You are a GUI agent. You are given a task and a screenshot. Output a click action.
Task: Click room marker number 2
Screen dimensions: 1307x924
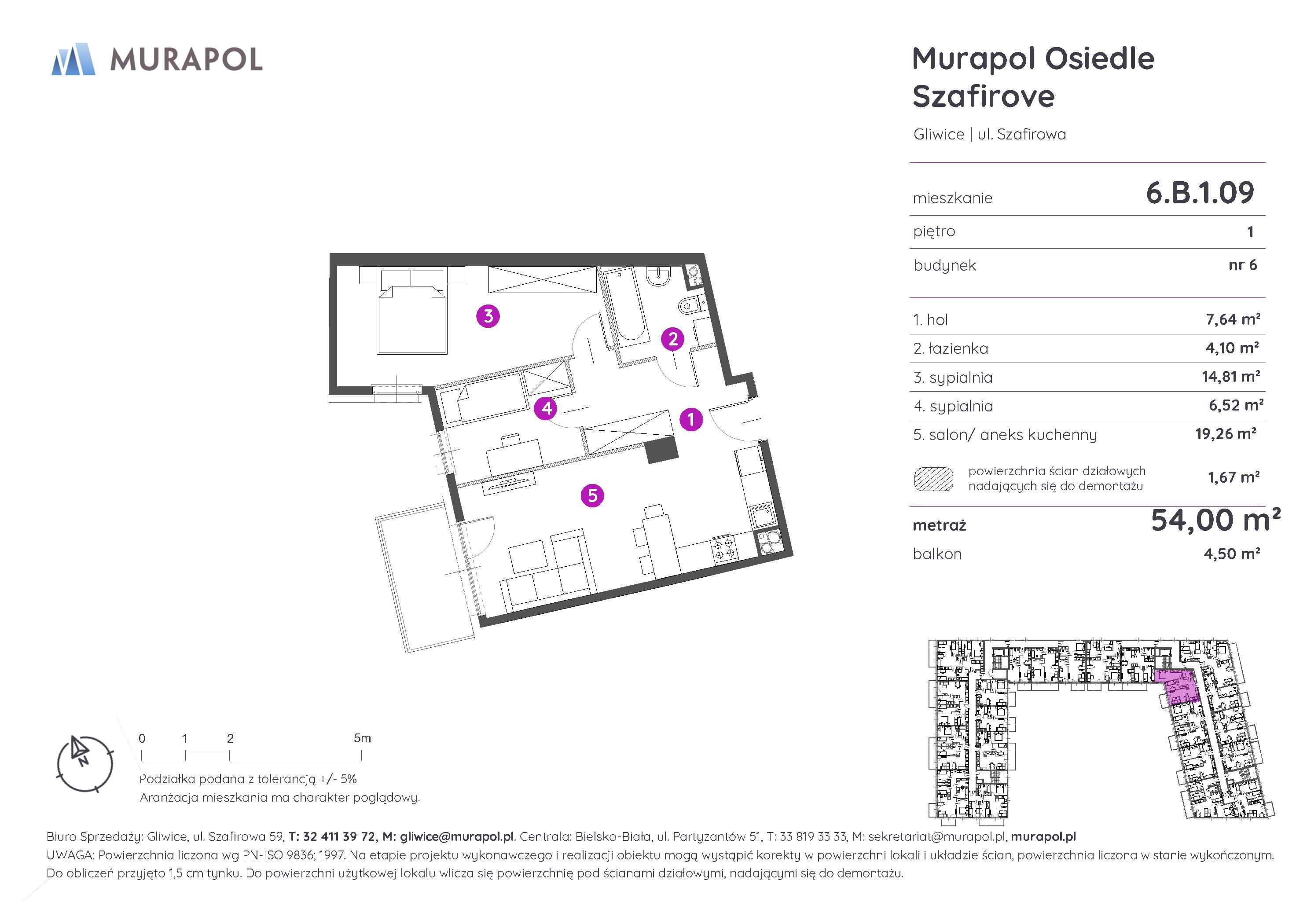pos(672,339)
